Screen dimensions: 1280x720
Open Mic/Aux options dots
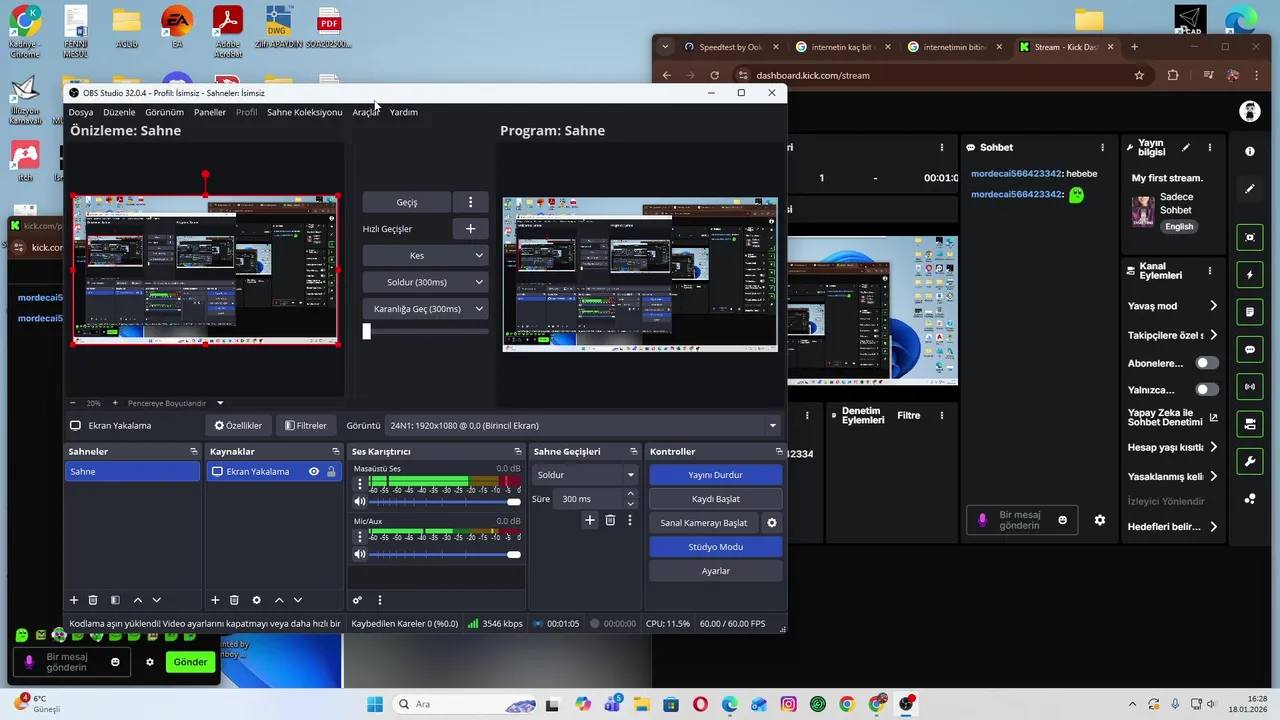[360, 536]
